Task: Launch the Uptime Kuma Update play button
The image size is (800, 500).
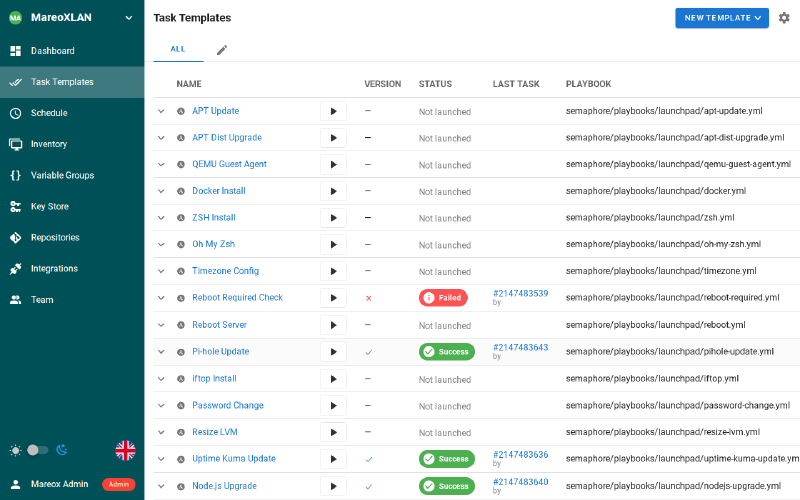Action: 333,459
